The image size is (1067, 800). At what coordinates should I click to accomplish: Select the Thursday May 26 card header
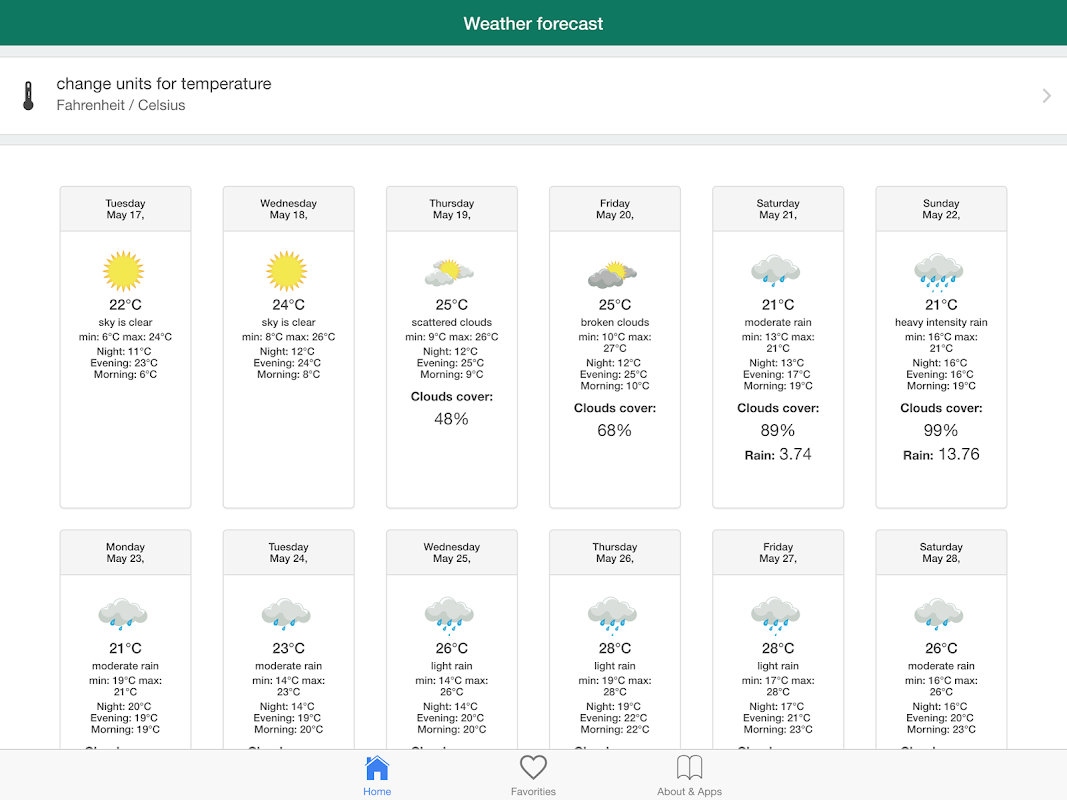(615, 552)
